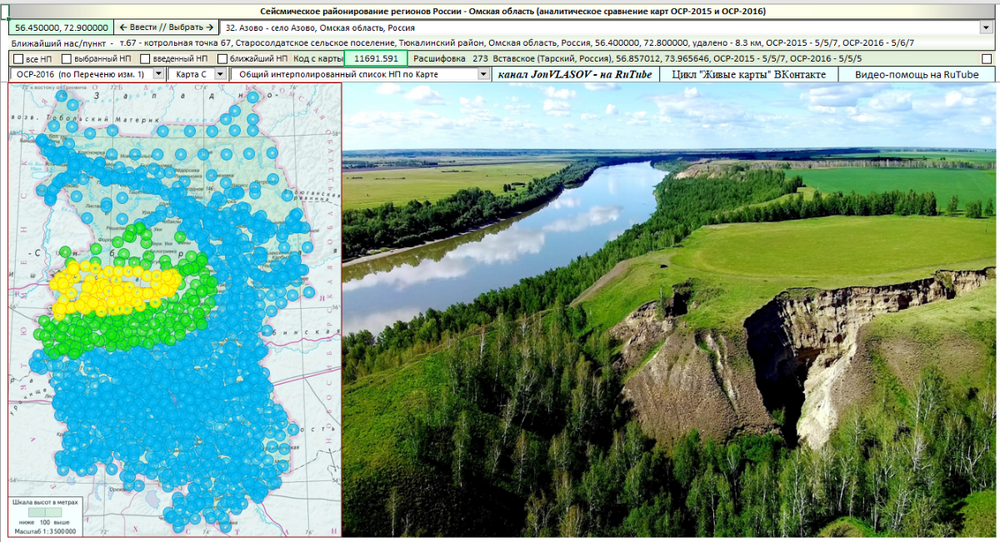Toggle the unlabeled checkbox at far right
This screenshot has height=542, width=1000.
click(x=987, y=59)
